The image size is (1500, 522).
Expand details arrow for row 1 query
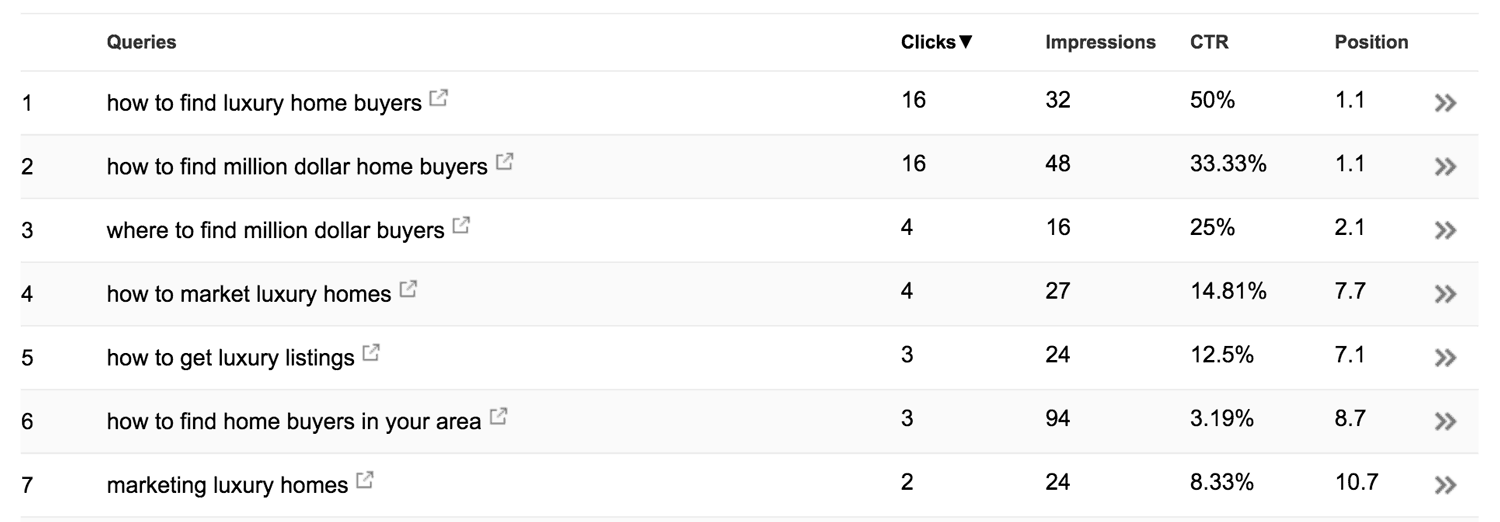[x=1444, y=103]
